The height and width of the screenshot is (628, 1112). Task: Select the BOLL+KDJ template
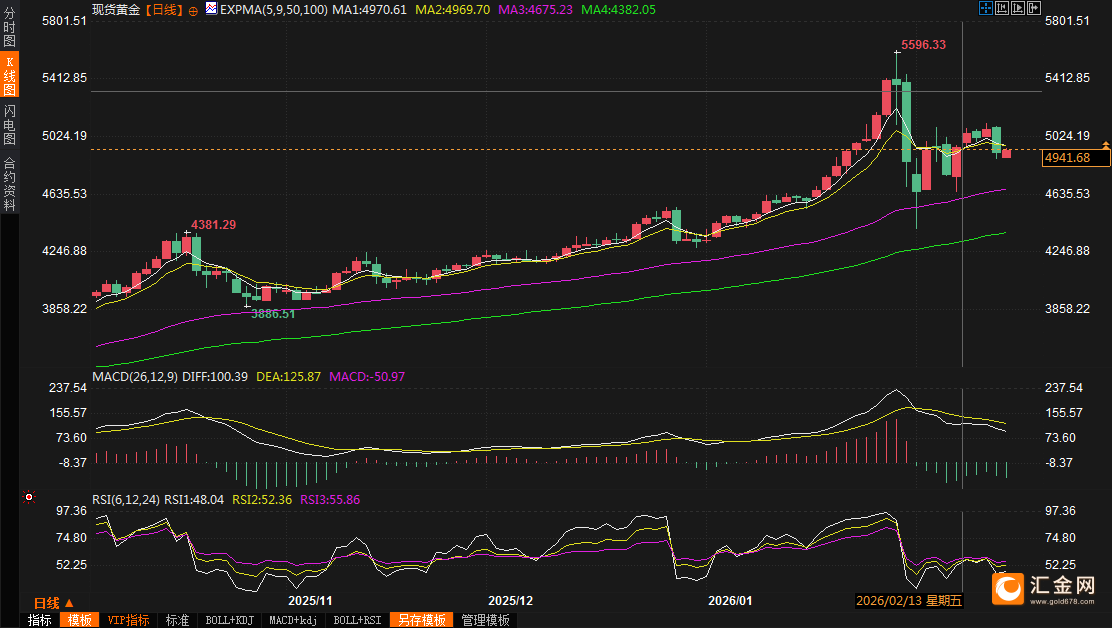(x=228, y=620)
